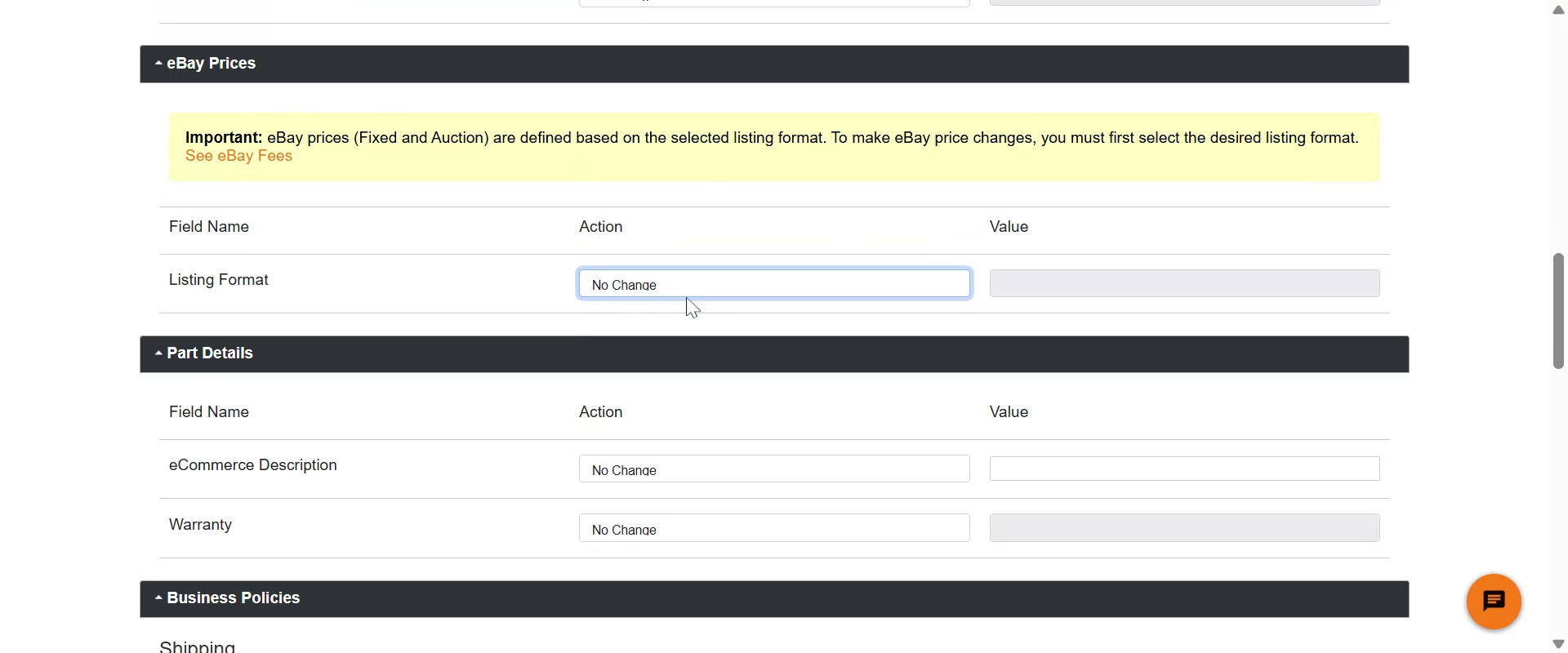Click the scrollbar down arrow

[x=1557, y=644]
